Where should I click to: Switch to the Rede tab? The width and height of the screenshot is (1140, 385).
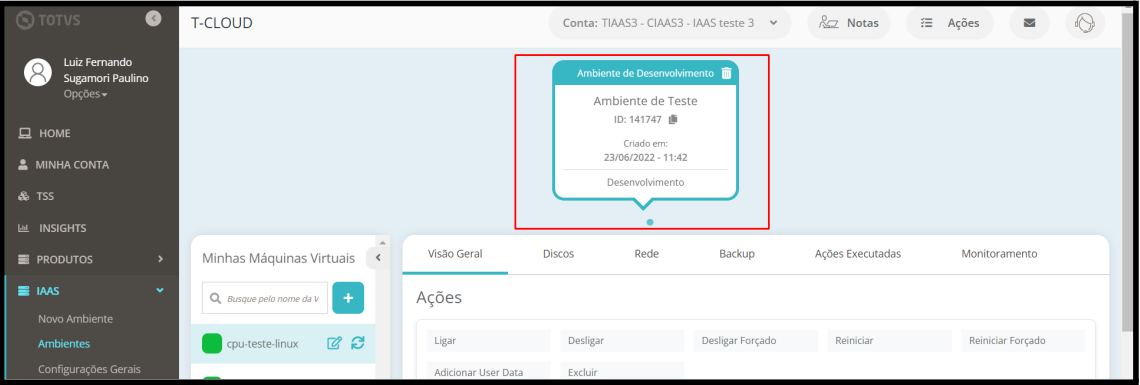point(645,254)
